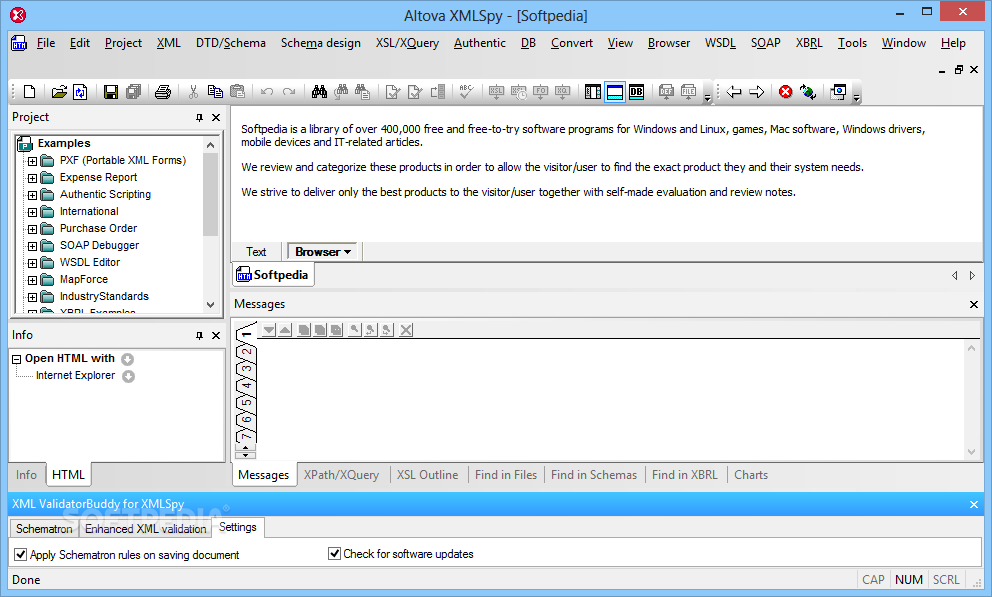Close the XML ValidatorBuddy panel
992x597 pixels.
(974, 505)
